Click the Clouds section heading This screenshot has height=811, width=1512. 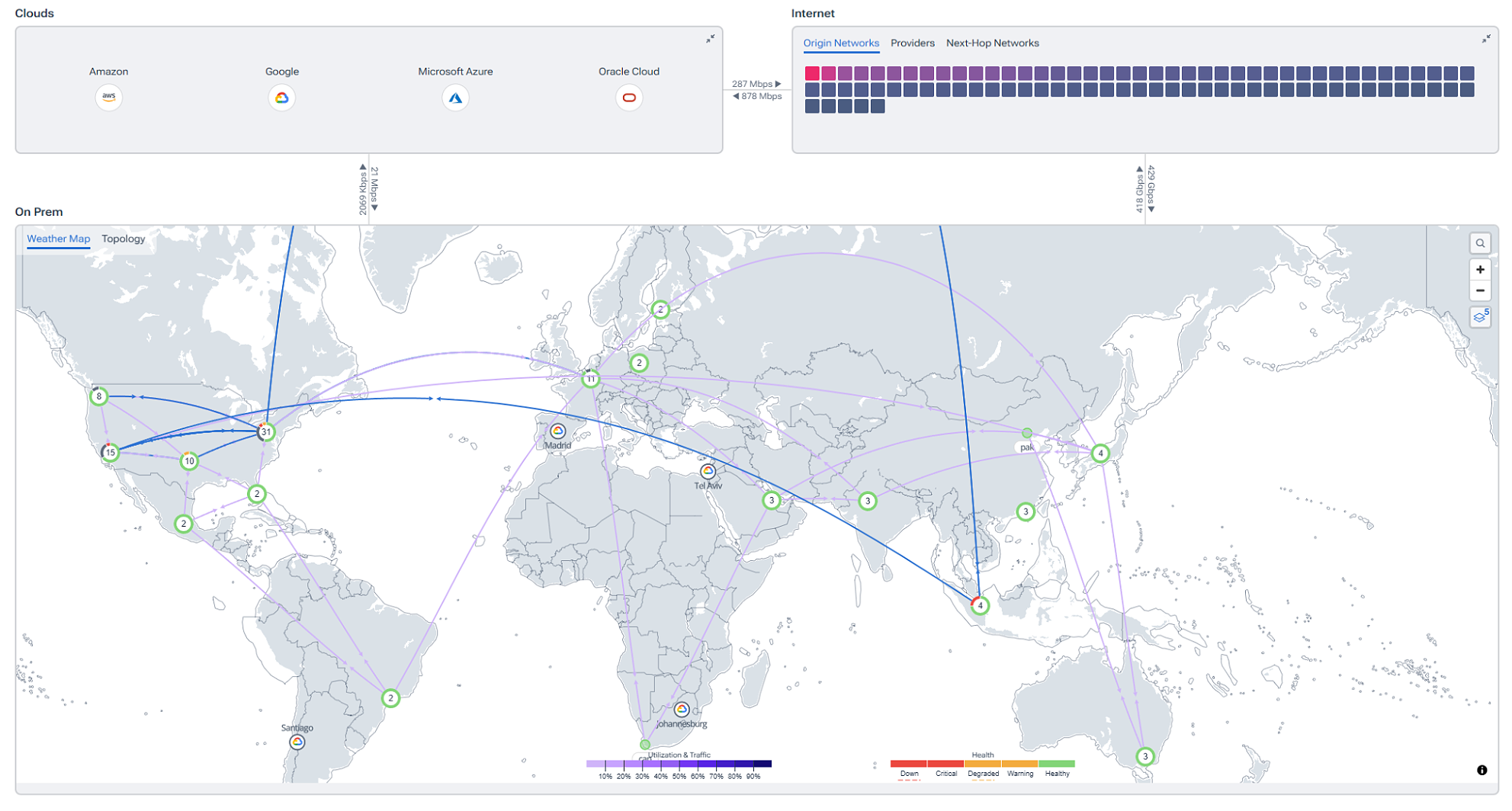(x=34, y=14)
